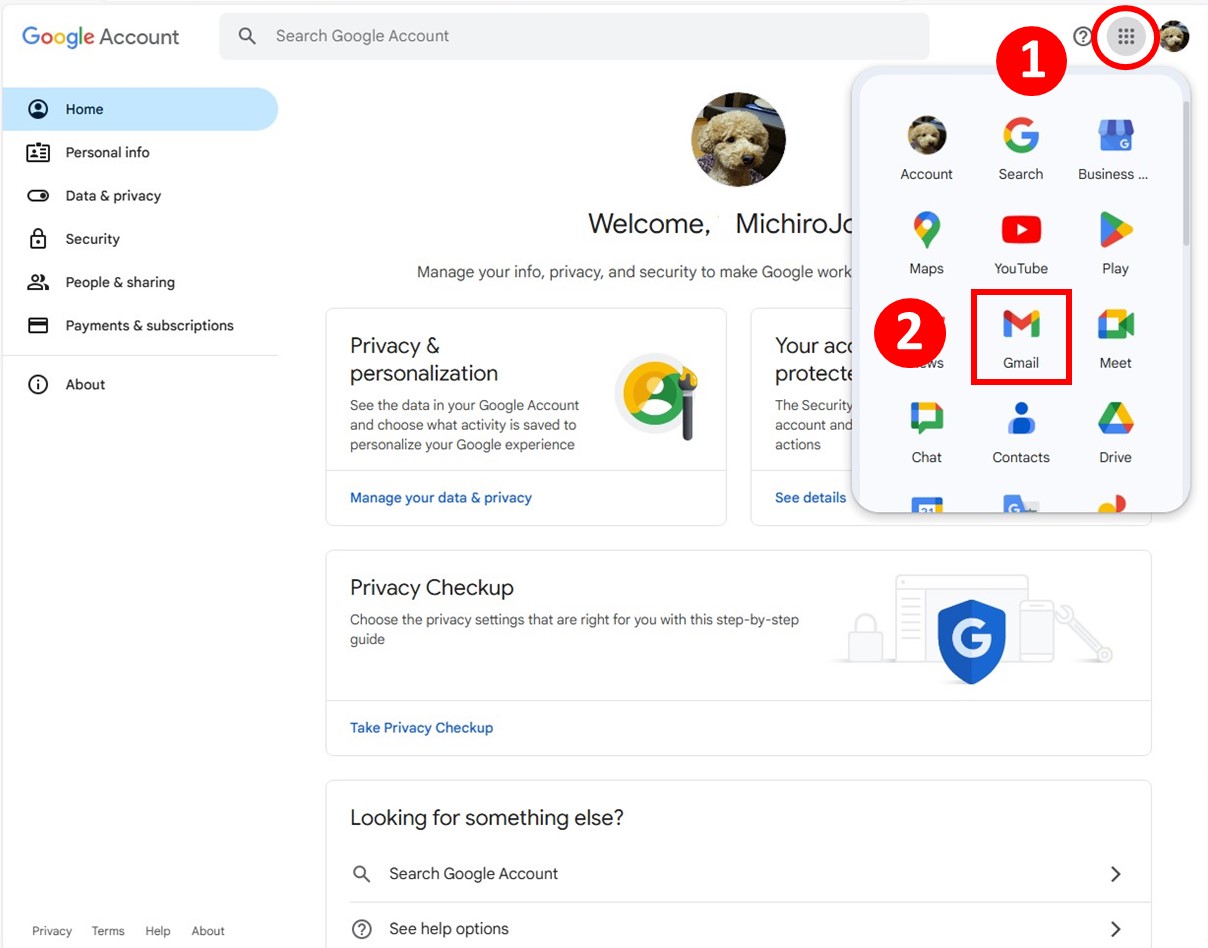Open Personal info section
This screenshot has height=948, width=1208.
tap(140, 152)
